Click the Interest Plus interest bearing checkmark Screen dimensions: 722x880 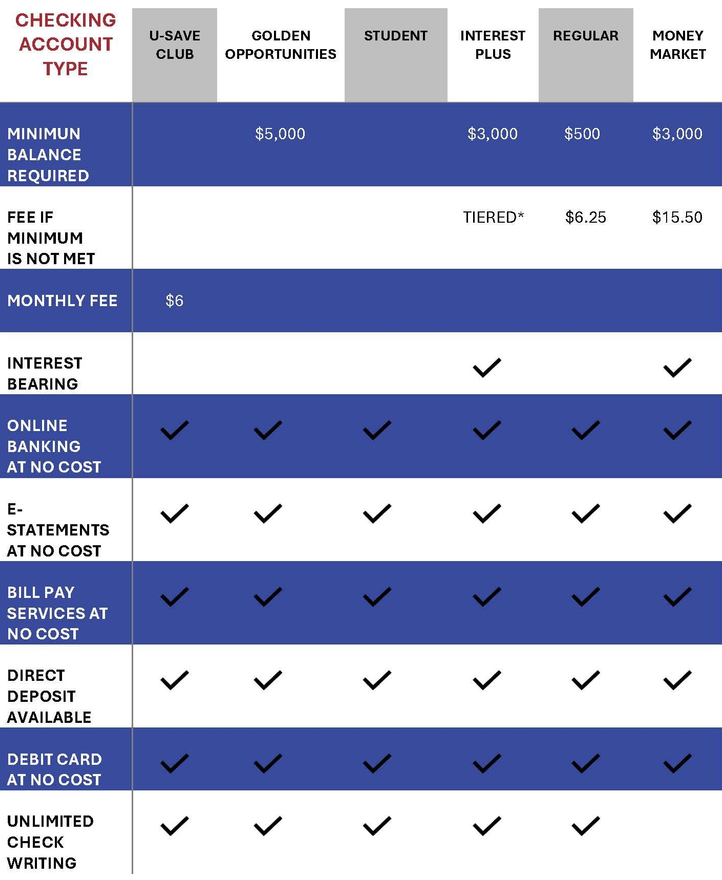pos(487,368)
